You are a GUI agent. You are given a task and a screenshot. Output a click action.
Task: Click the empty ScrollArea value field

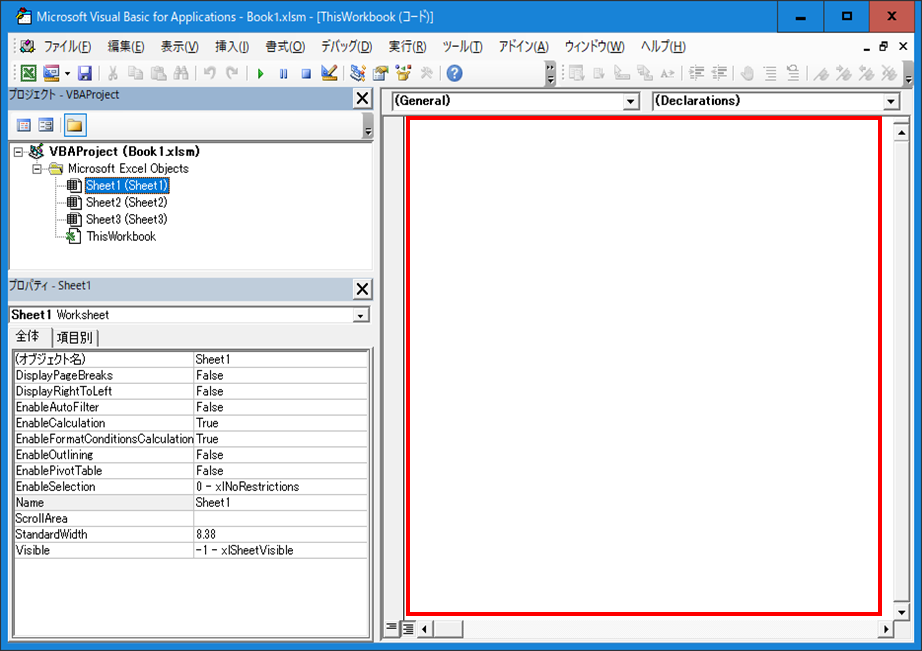tap(280, 518)
